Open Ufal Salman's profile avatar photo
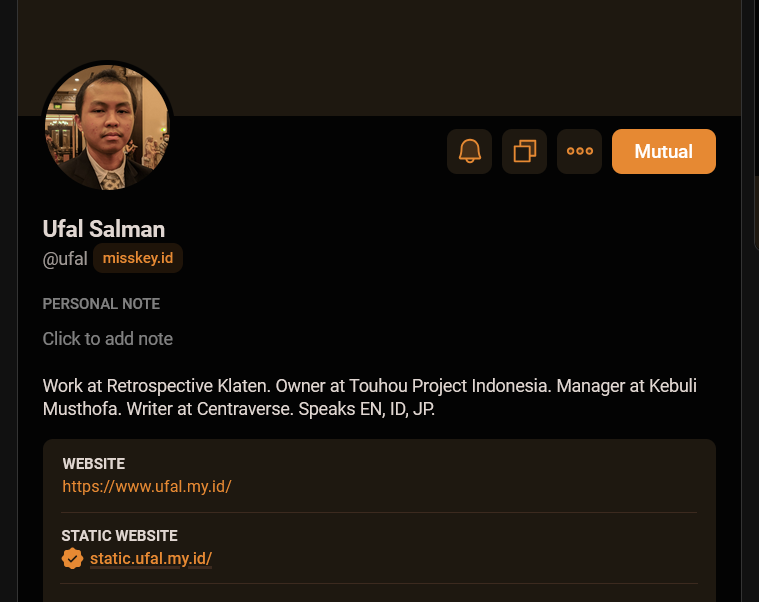The width and height of the screenshot is (759, 602). (x=107, y=126)
